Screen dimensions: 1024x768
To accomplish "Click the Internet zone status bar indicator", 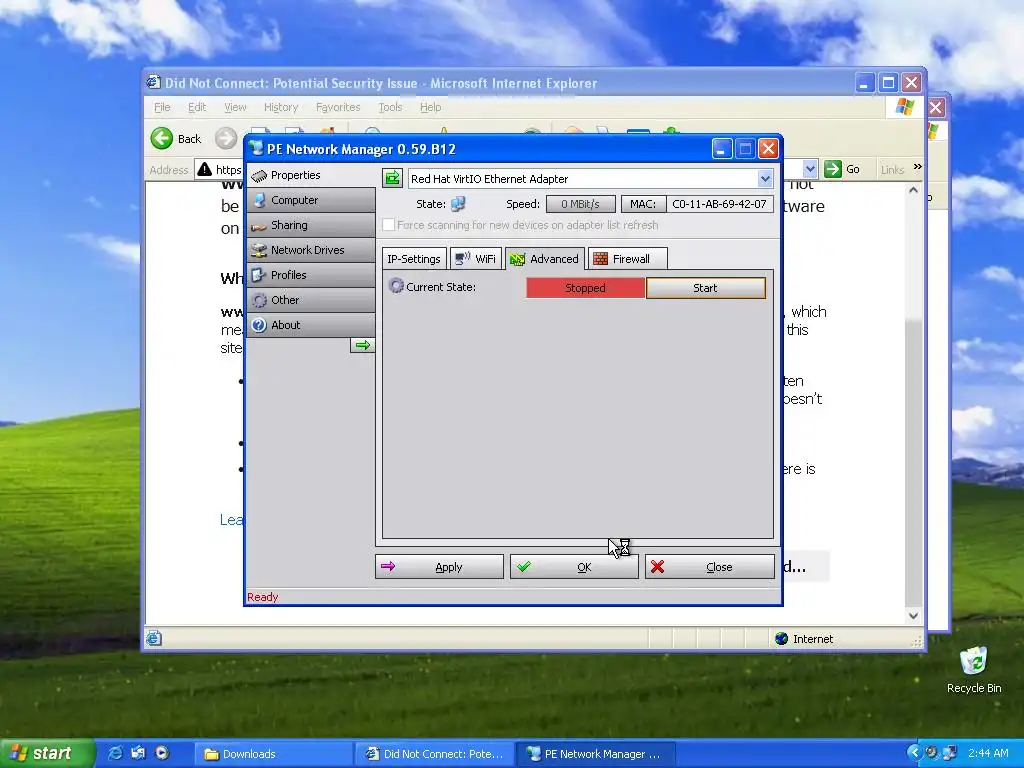I will [x=804, y=639].
